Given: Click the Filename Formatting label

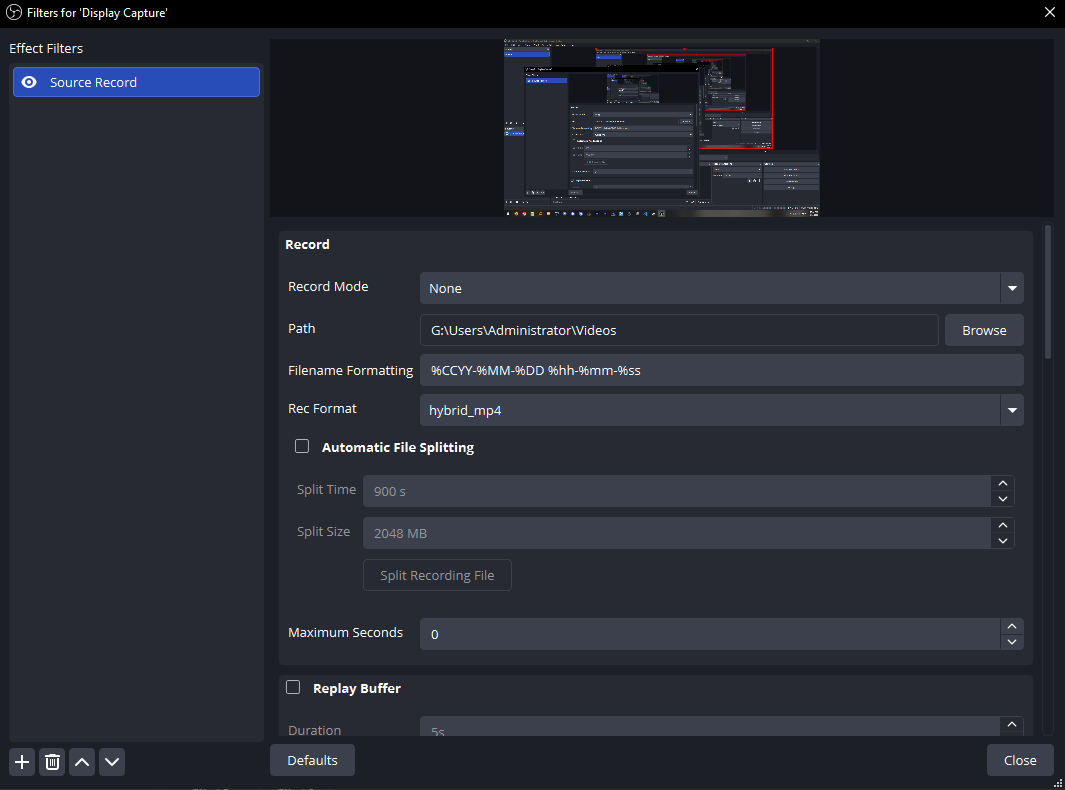Looking at the screenshot, I should click(x=350, y=370).
